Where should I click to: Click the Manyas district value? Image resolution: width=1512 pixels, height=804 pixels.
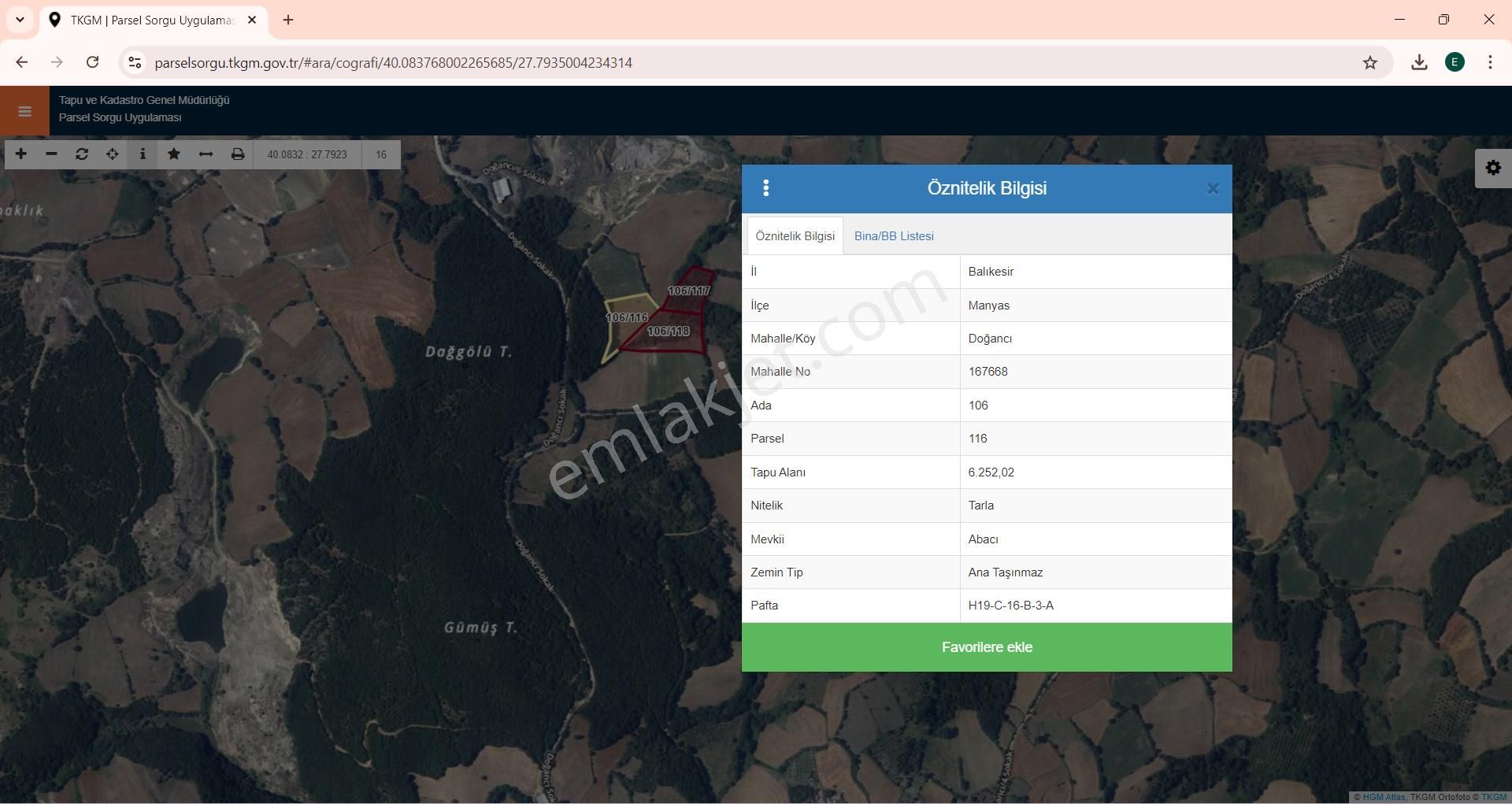pyautogui.click(x=988, y=306)
